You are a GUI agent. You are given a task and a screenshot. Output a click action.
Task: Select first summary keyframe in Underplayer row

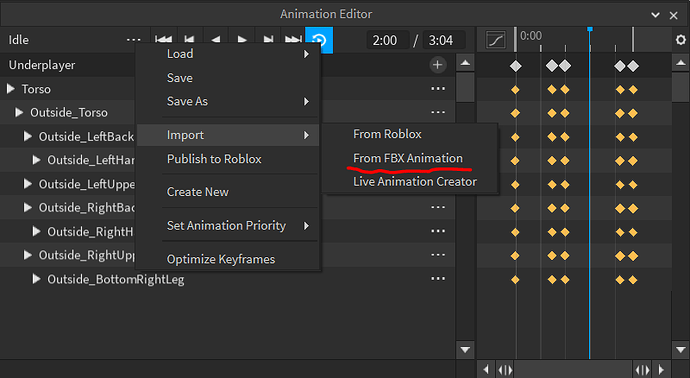516,66
